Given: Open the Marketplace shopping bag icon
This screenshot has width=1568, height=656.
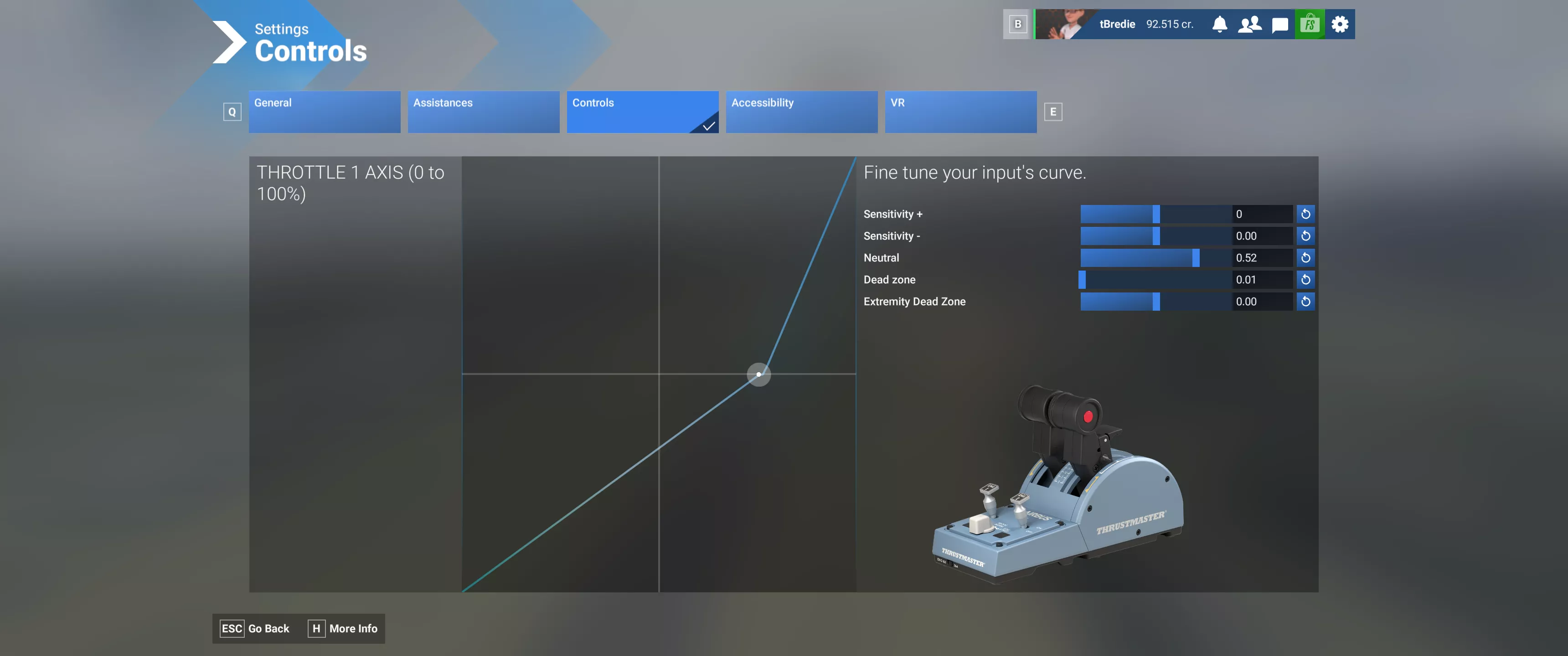Looking at the screenshot, I should tap(1310, 24).
